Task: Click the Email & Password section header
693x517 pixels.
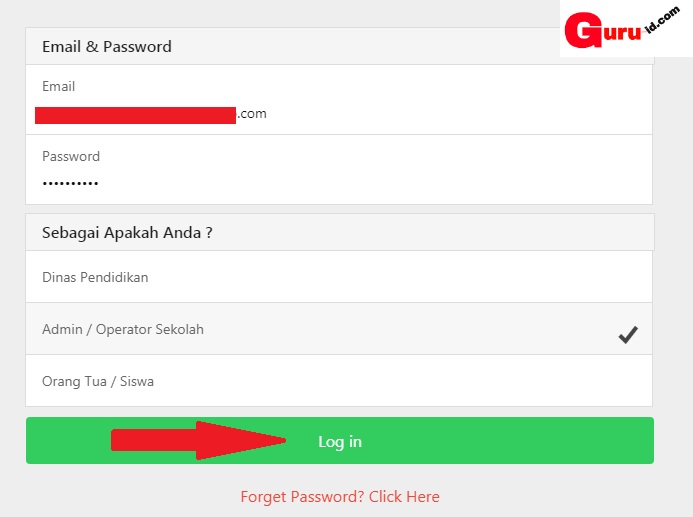Action: [107, 46]
